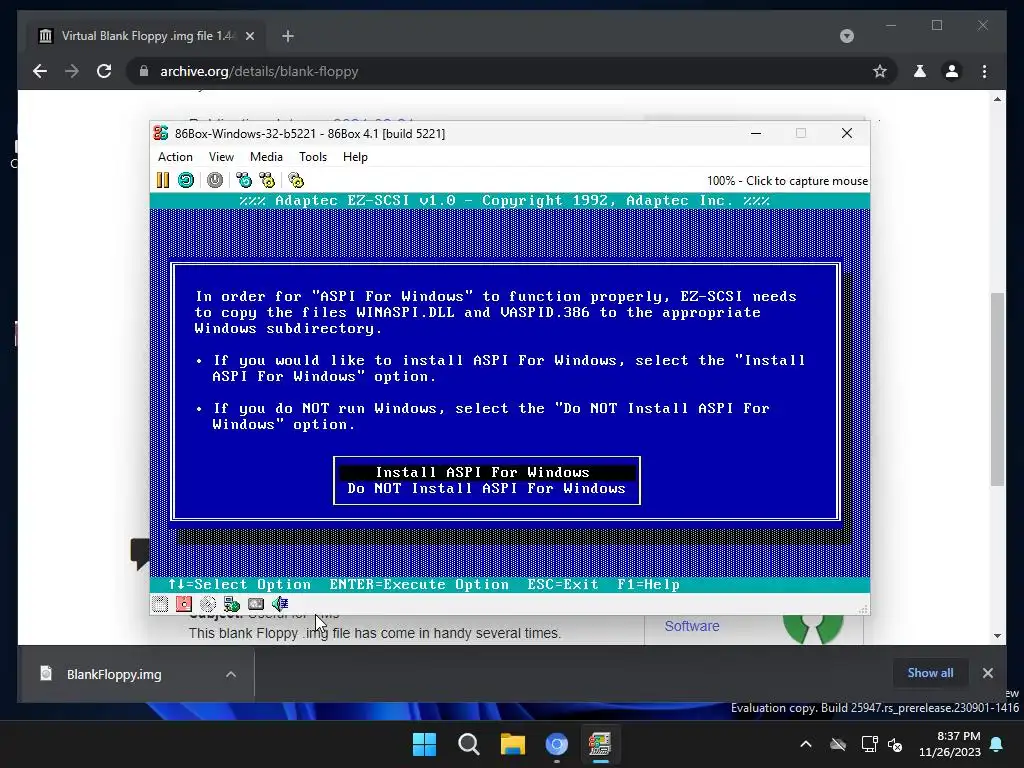Bookmark this page with the star
1024x768 pixels.
tap(880, 71)
